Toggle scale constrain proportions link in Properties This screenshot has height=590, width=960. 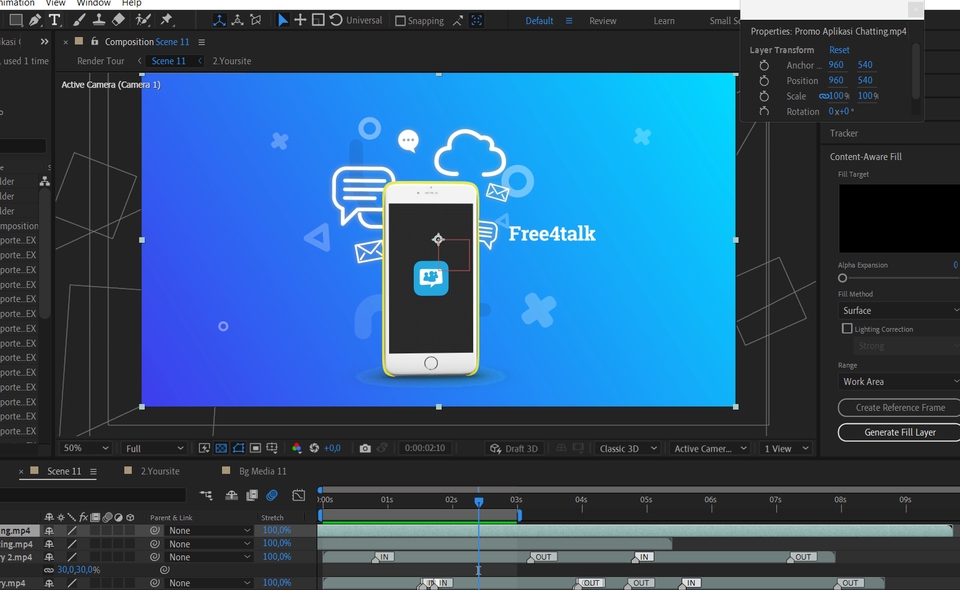pos(823,96)
